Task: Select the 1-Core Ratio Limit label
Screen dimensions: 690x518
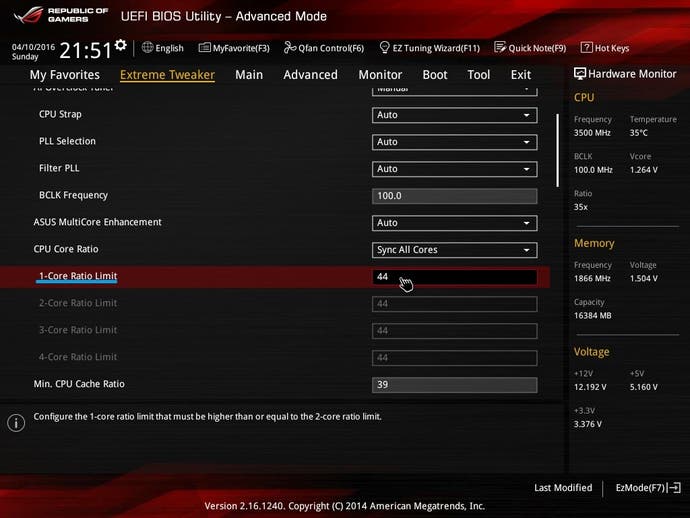Action: click(x=78, y=276)
